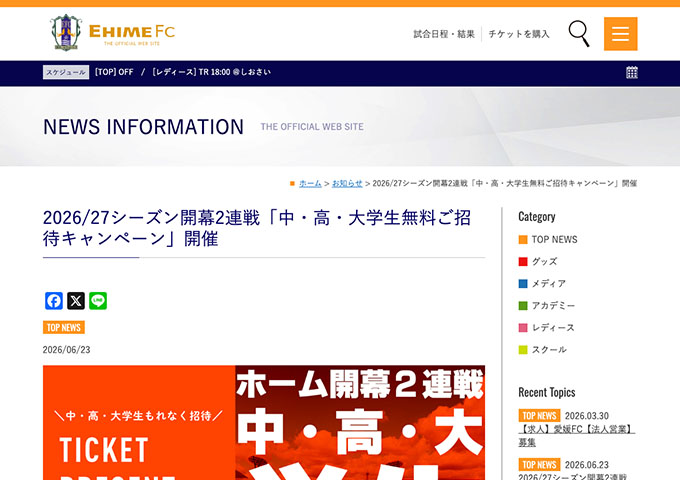The width and height of the screenshot is (680, 480).
Task: Click the green アカデミー category square
Action: coord(523,306)
